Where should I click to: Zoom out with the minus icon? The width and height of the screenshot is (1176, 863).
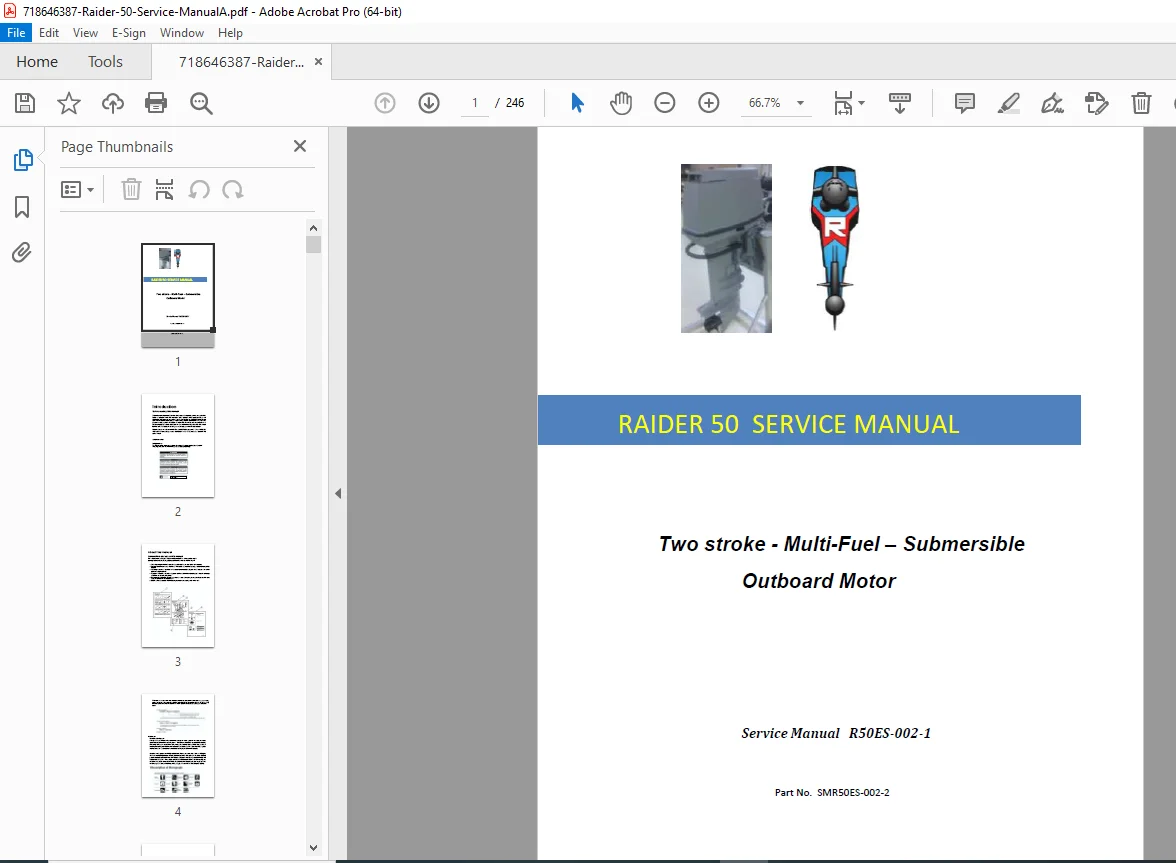664,103
